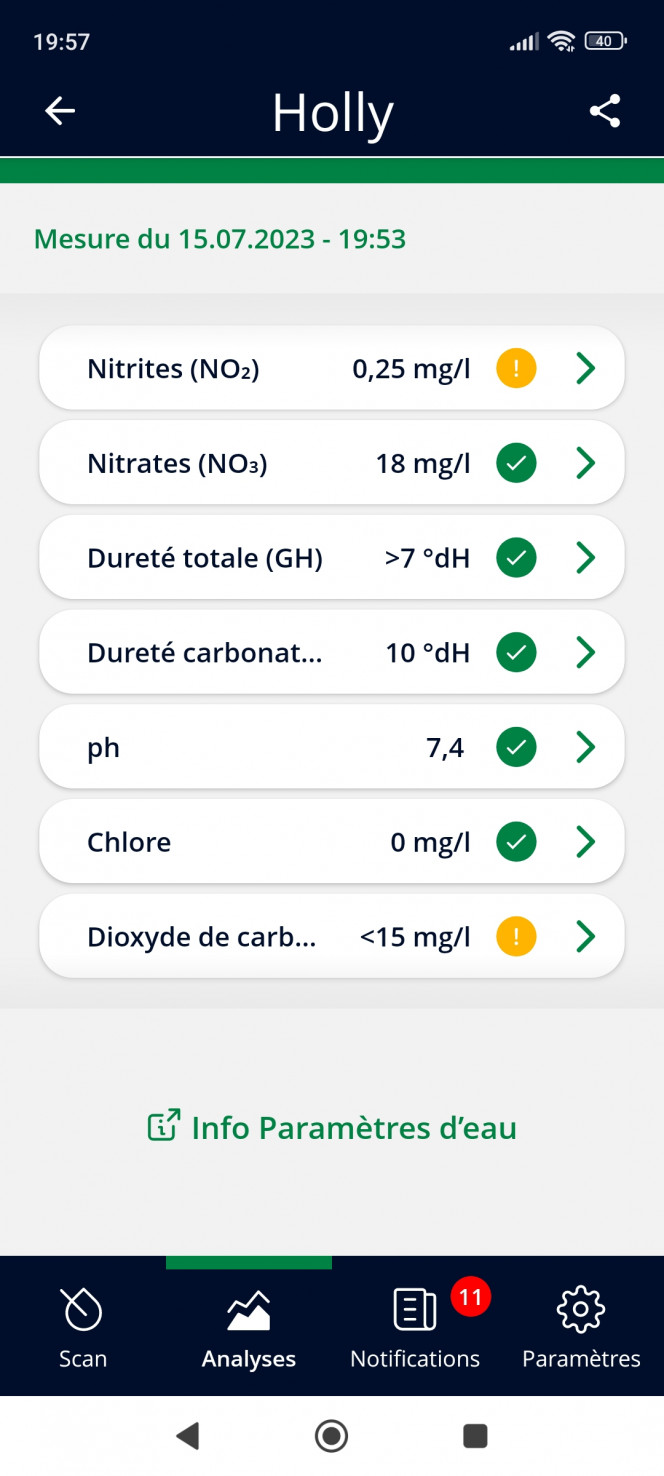Open the Scan water-drop icon
This screenshot has width=664, height=1476.
(82, 1309)
